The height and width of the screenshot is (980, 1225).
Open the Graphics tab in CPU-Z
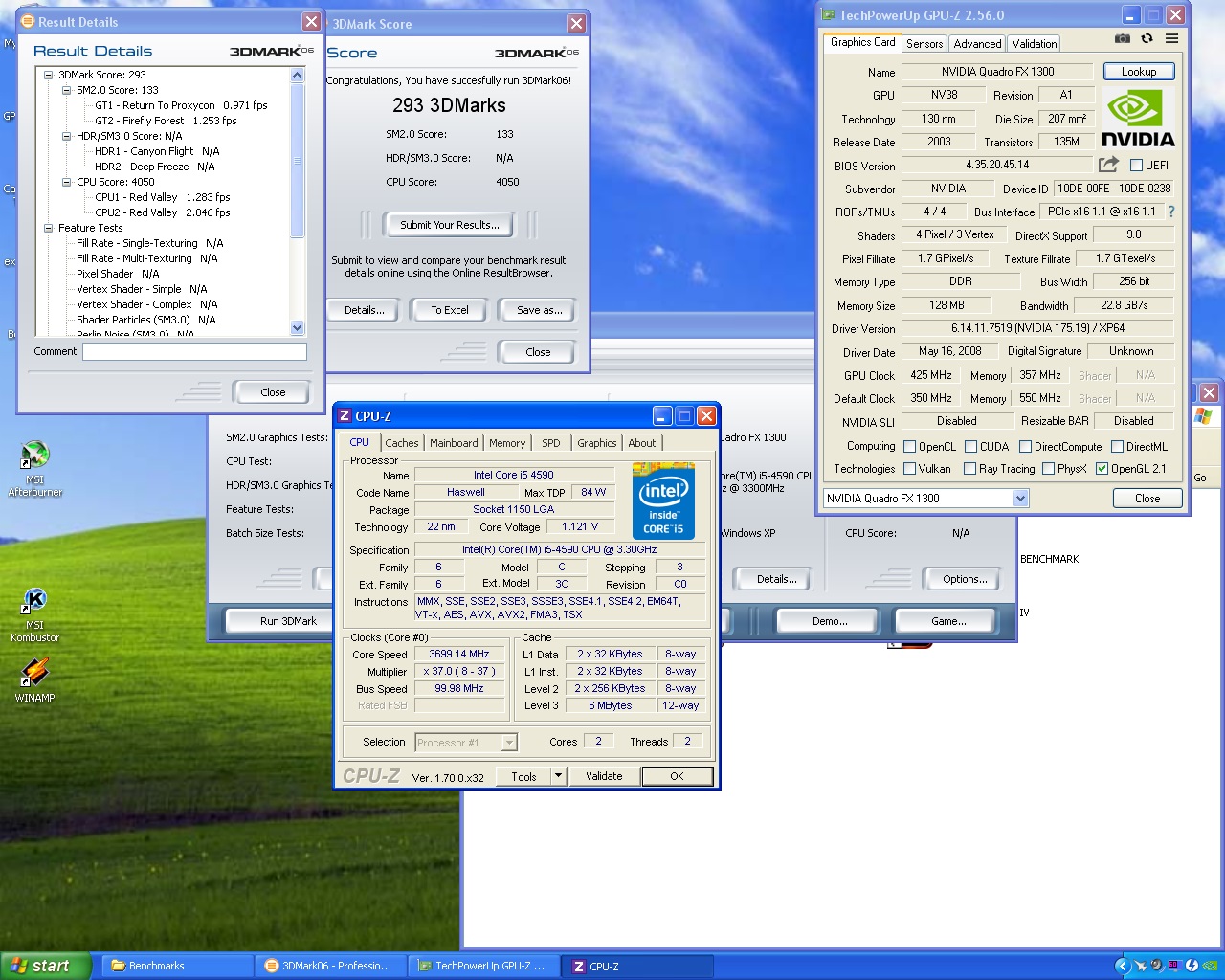pos(596,443)
